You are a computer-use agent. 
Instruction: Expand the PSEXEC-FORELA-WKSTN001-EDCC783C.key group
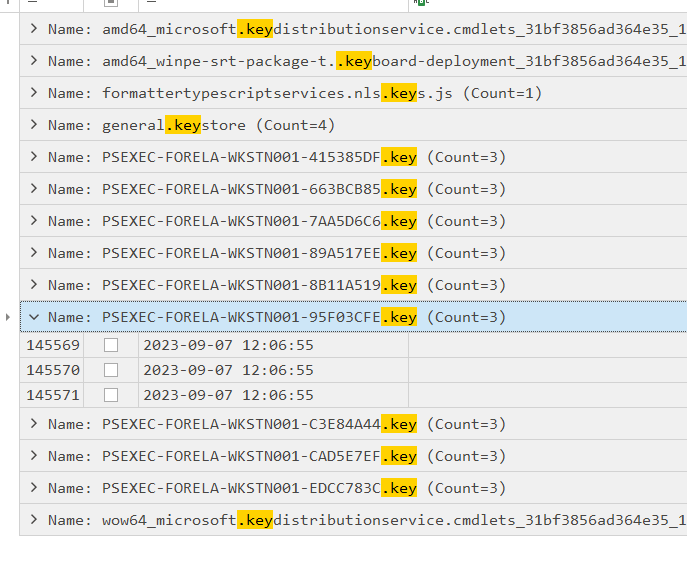tap(34, 488)
